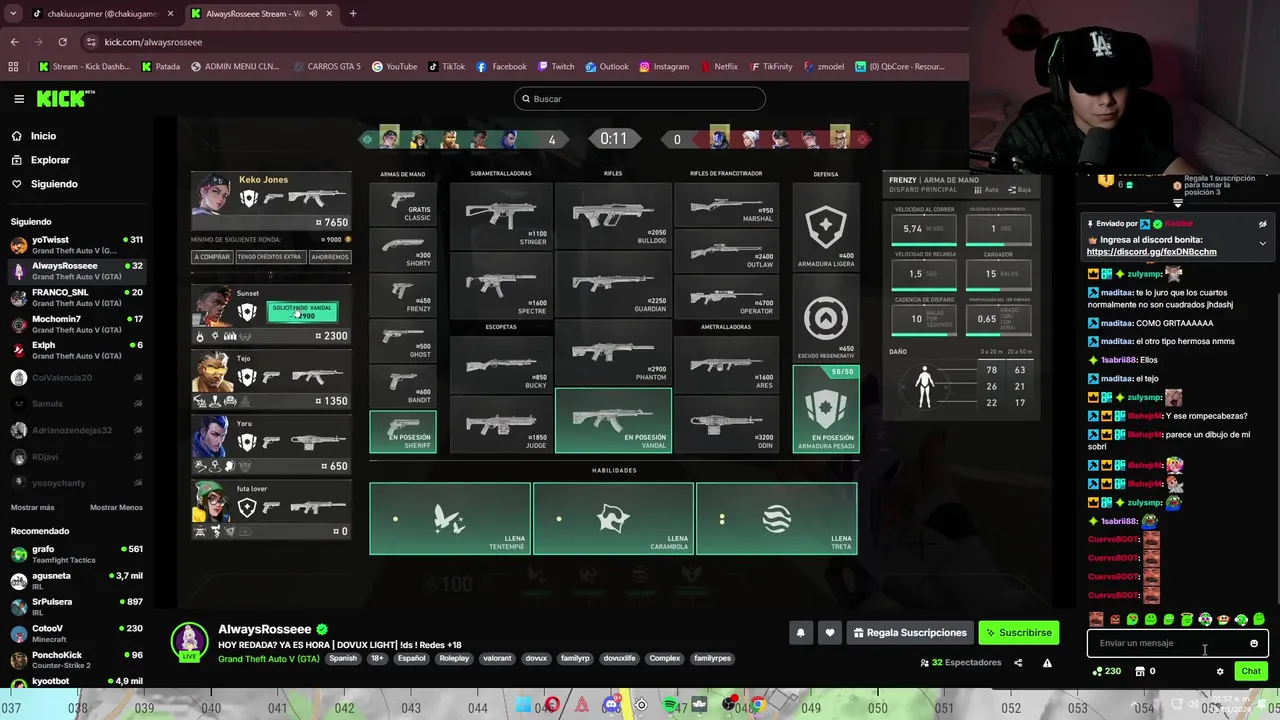Open emoji picker in chat input

pyautogui.click(x=1254, y=643)
